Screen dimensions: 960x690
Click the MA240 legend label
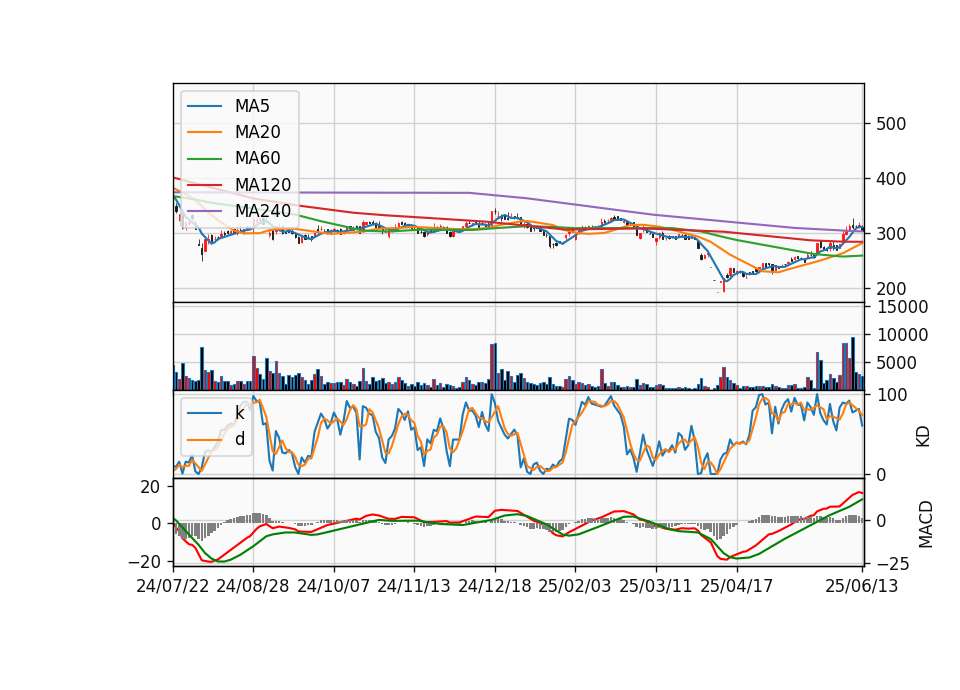263,211
